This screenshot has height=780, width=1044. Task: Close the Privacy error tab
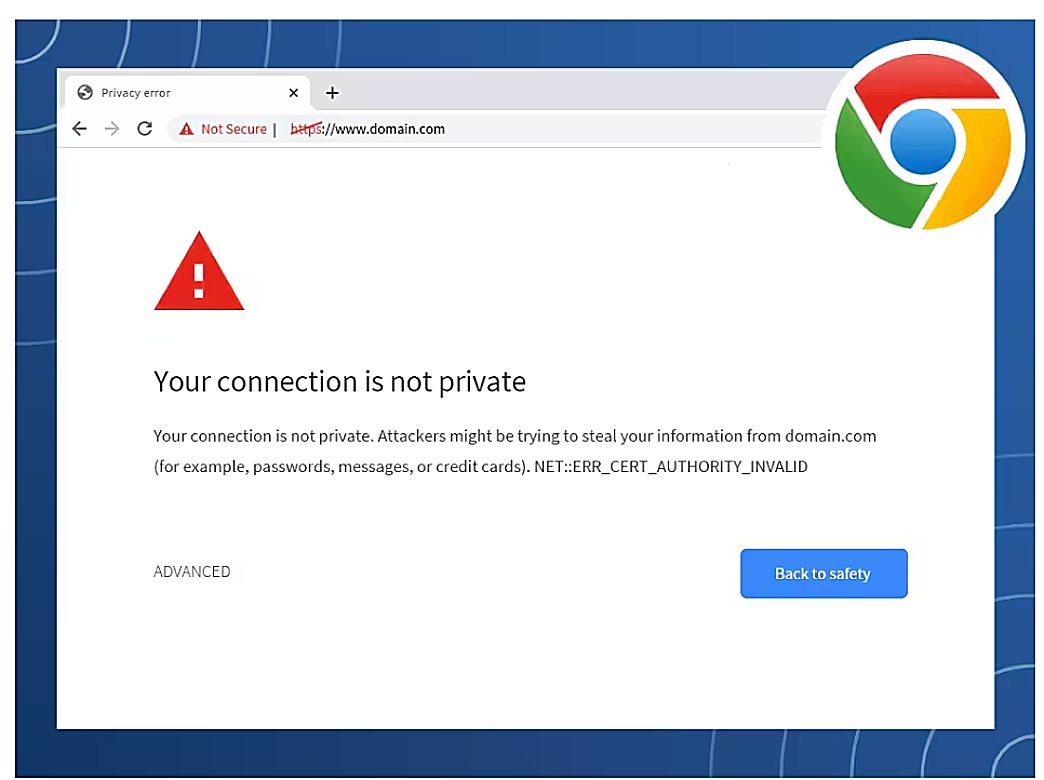point(293,93)
